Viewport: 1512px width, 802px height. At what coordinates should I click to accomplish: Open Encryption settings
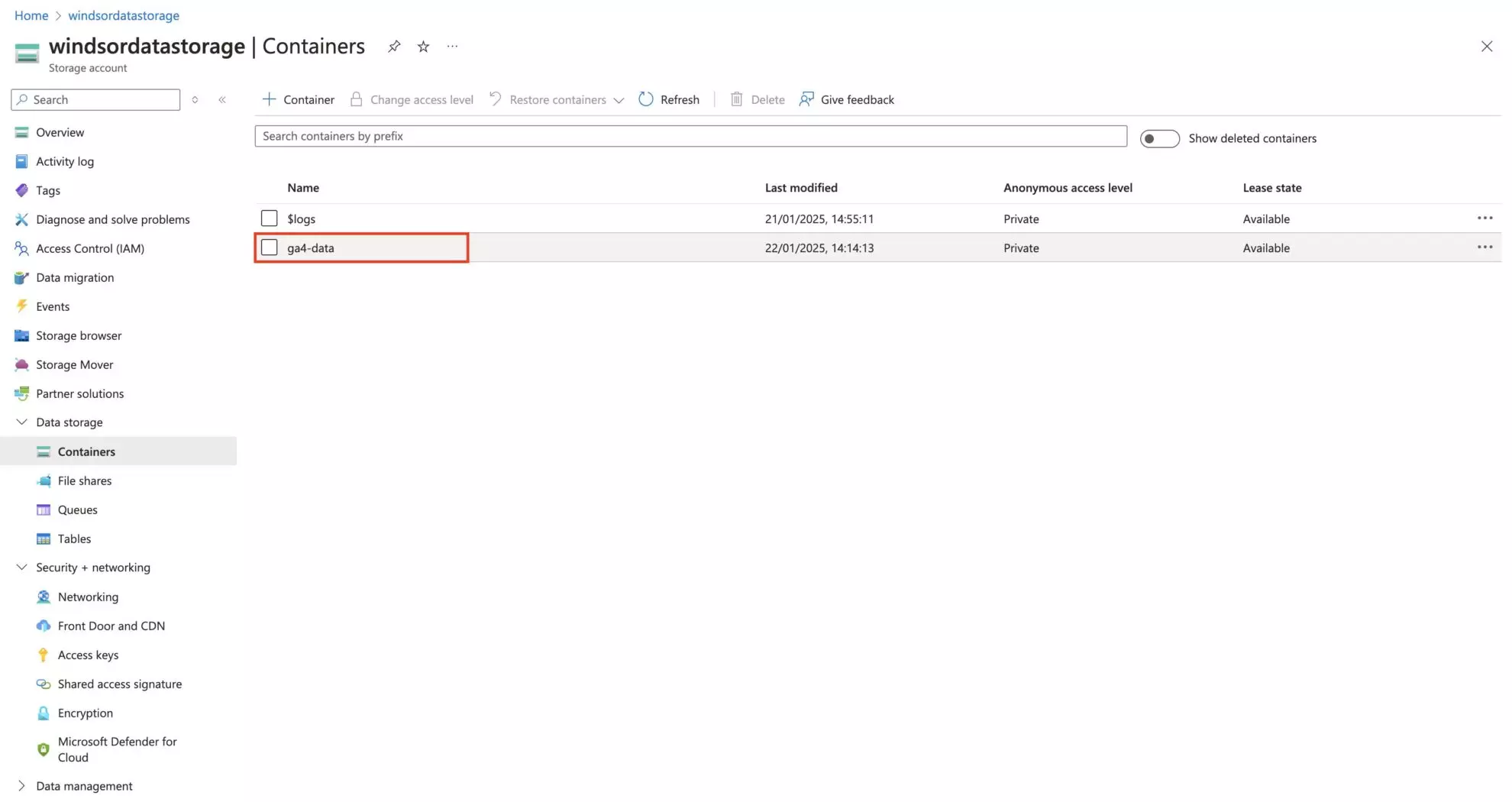pyautogui.click(x=85, y=713)
